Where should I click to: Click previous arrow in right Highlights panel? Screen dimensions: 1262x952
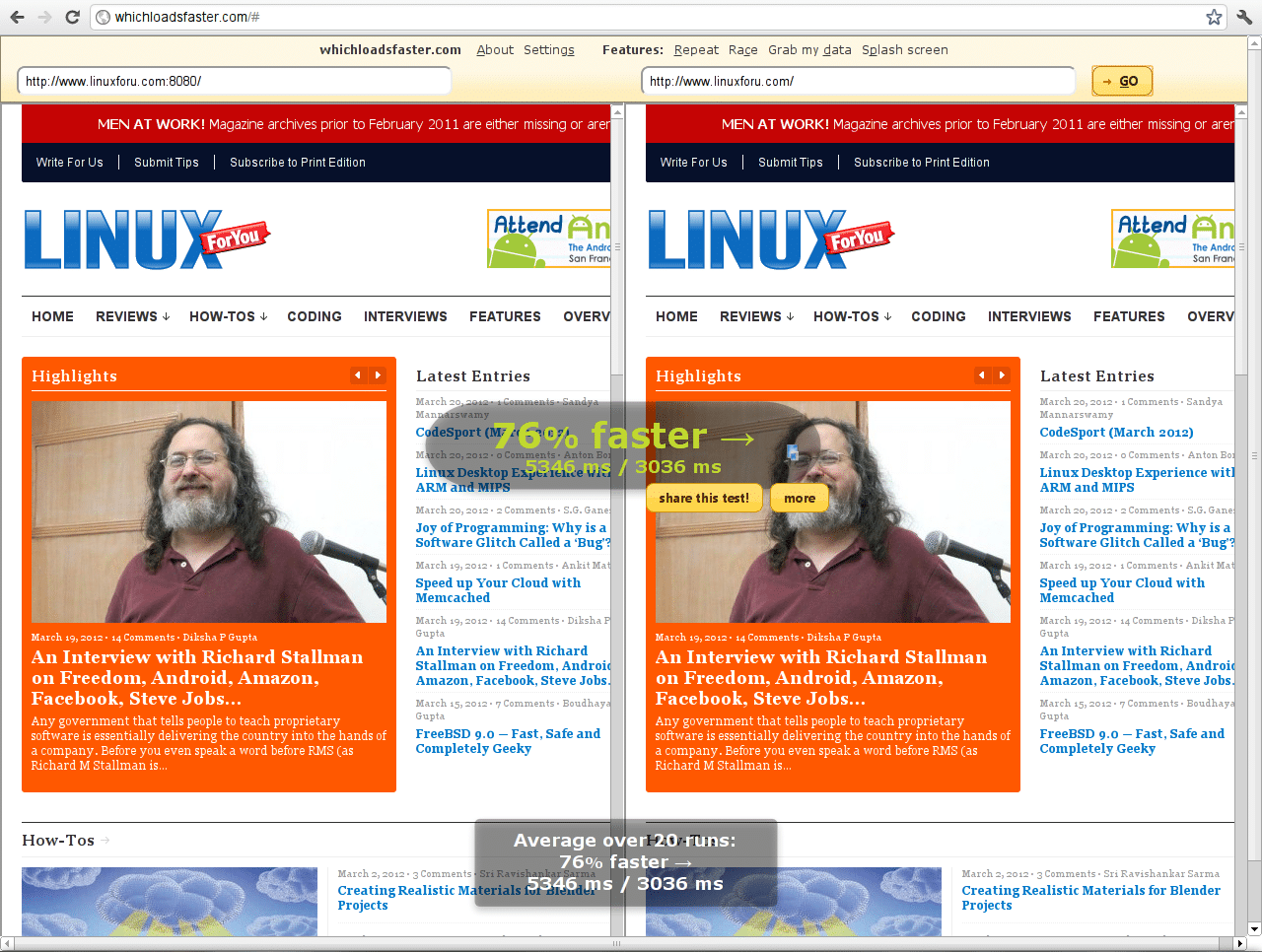coord(982,375)
